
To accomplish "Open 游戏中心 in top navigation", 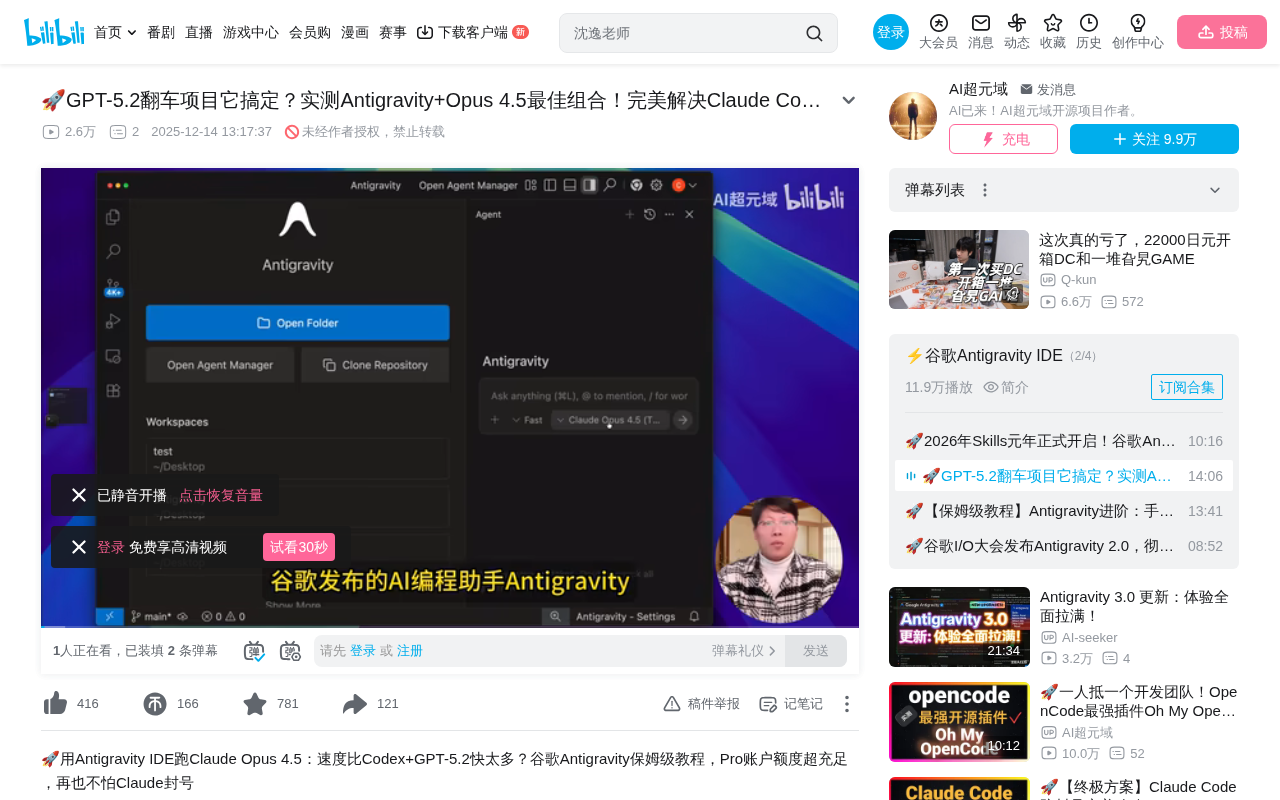I will (251, 32).
